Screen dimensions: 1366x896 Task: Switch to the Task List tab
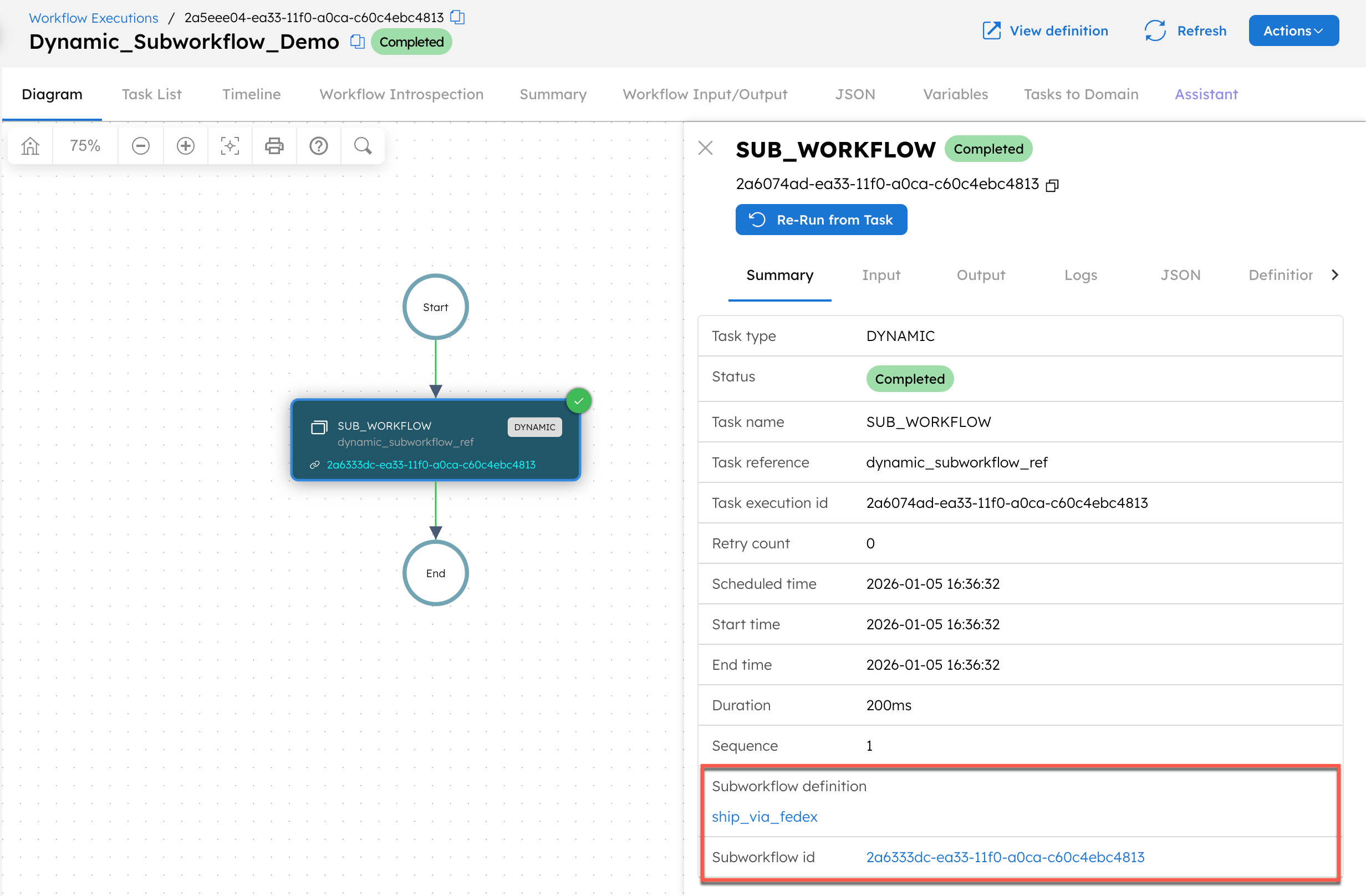point(151,94)
